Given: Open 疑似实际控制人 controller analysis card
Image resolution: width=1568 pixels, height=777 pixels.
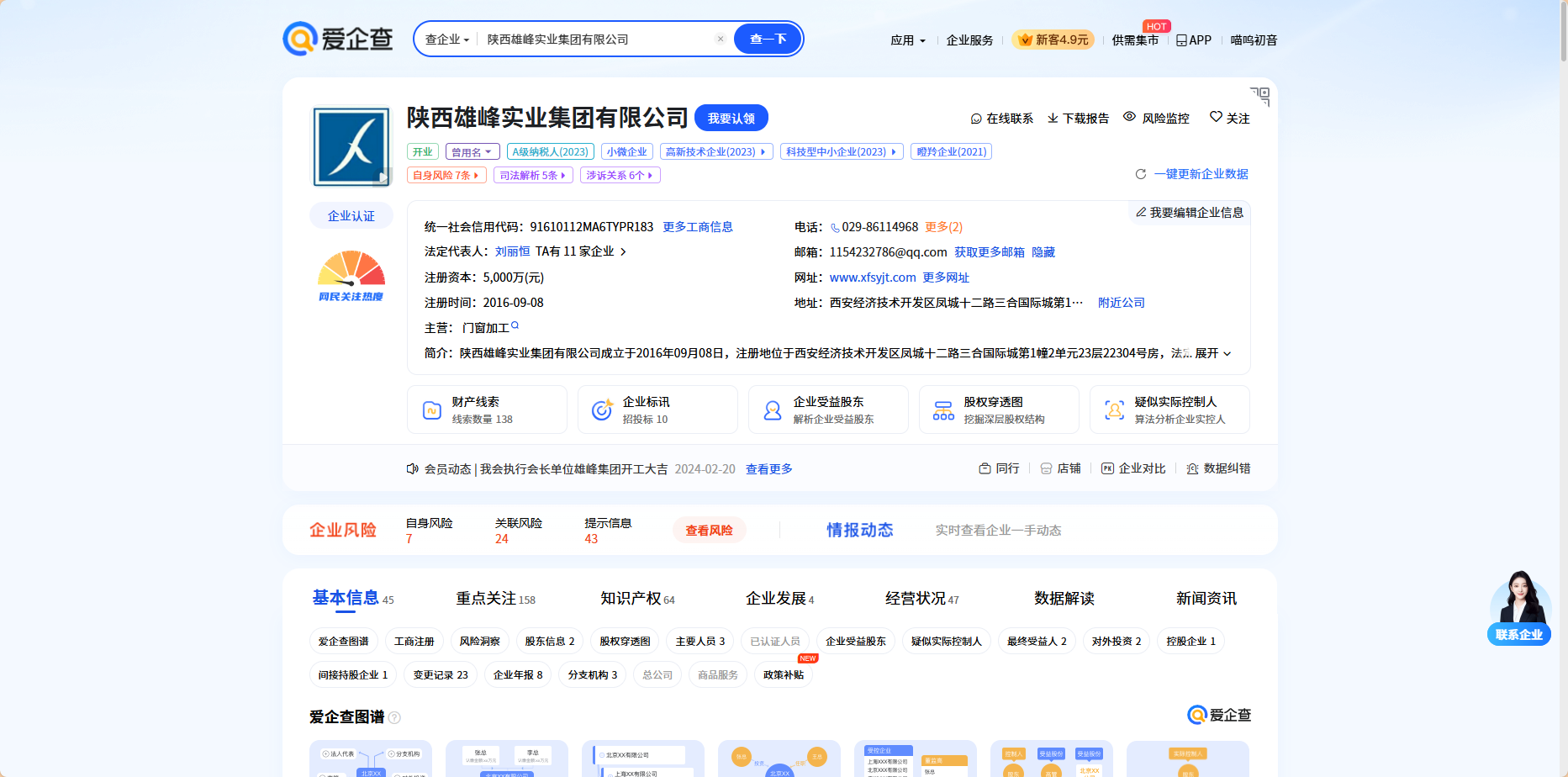Looking at the screenshot, I should coord(1169,410).
